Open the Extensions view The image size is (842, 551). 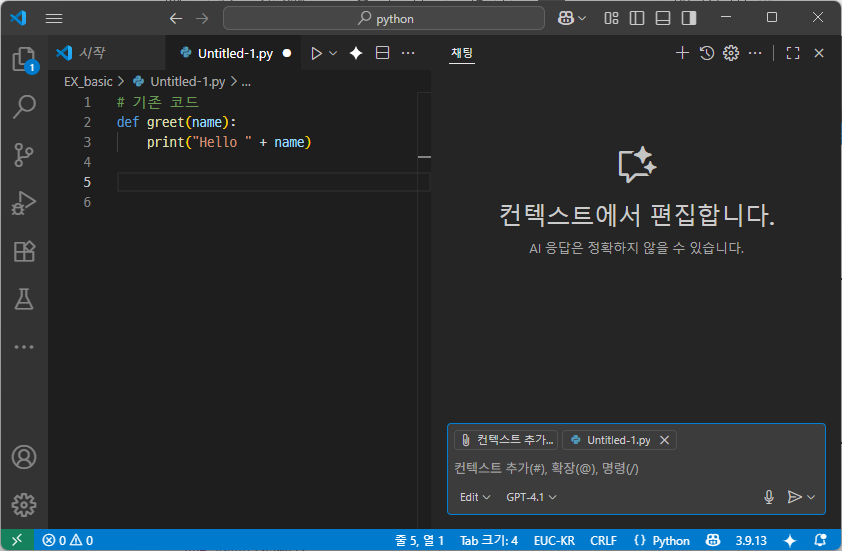24,251
